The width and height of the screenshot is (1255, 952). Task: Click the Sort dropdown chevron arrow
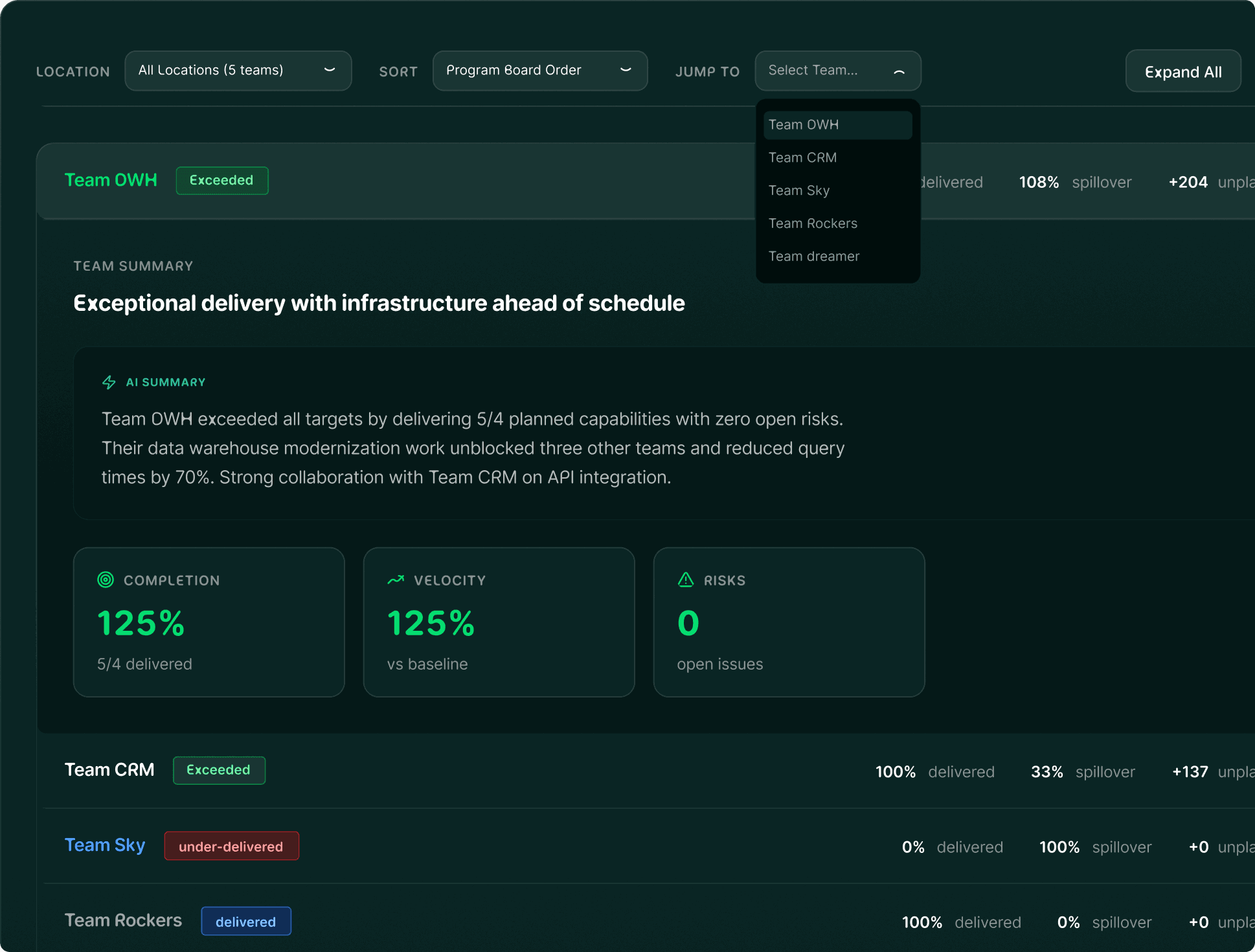[x=626, y=70]
